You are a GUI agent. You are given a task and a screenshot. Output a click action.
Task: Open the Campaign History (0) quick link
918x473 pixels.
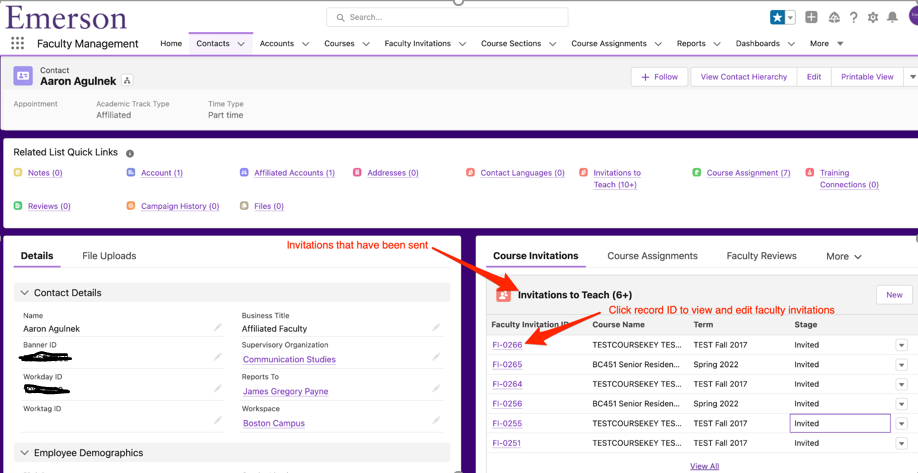[x=180, y=207]
